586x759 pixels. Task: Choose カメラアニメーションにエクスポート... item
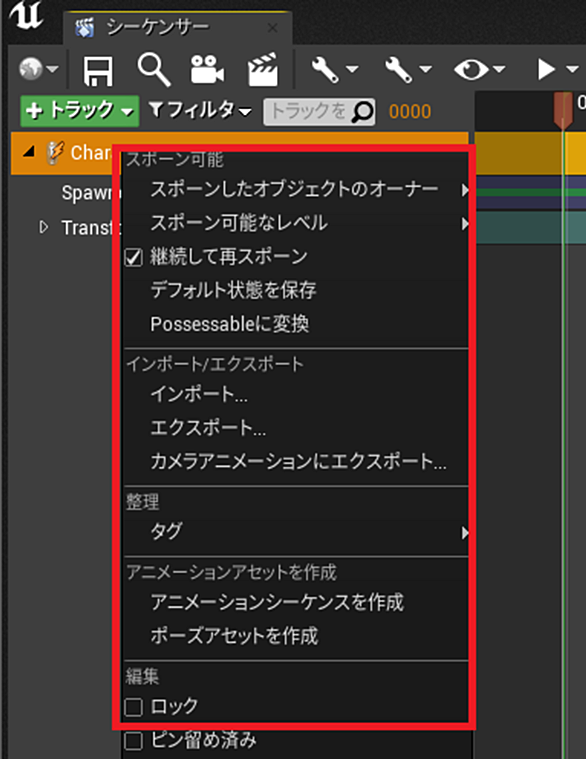[296, 462]
